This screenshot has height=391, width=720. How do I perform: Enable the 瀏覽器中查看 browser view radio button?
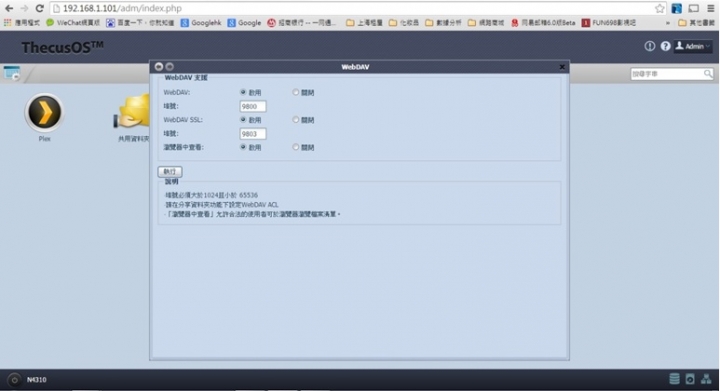pyautogui.click(x=243, y=147)
